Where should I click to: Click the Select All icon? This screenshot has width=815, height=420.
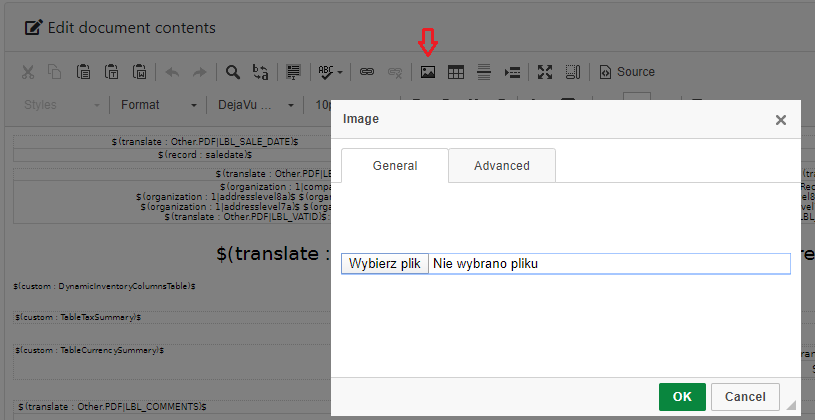tap(294, 72)
